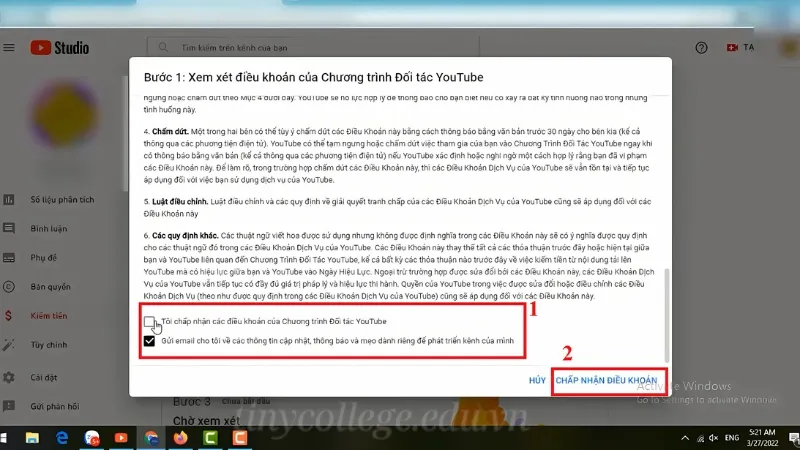Click the channel avatar in the sidebar
The width and height of the screenshot is (800, 450).
[65, 114]
